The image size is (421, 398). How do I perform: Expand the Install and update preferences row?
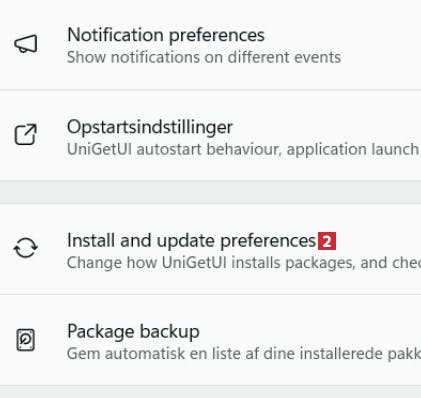coord(210,249)
